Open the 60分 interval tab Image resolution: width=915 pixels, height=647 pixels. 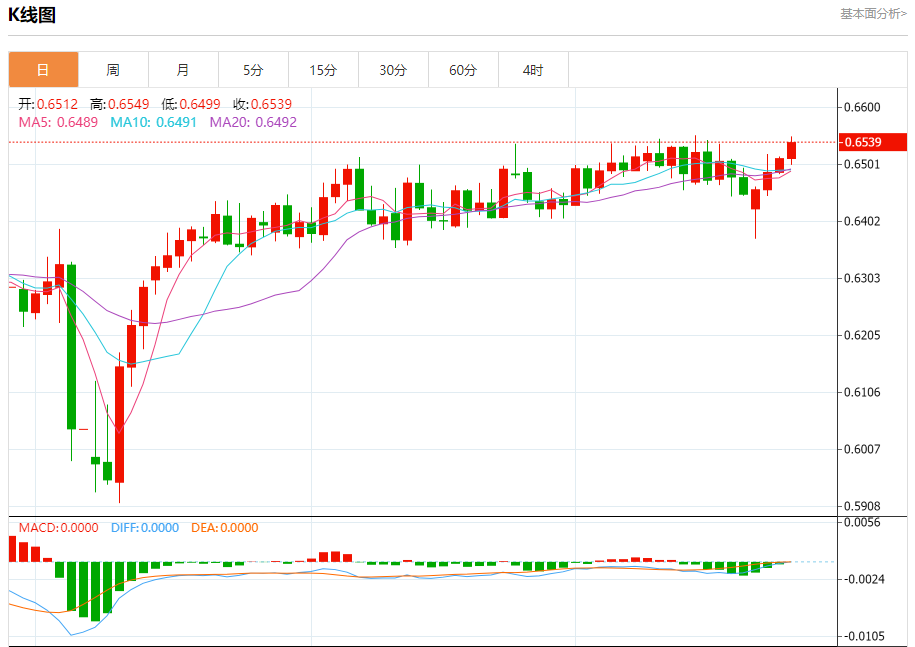(x=463, y=70)
